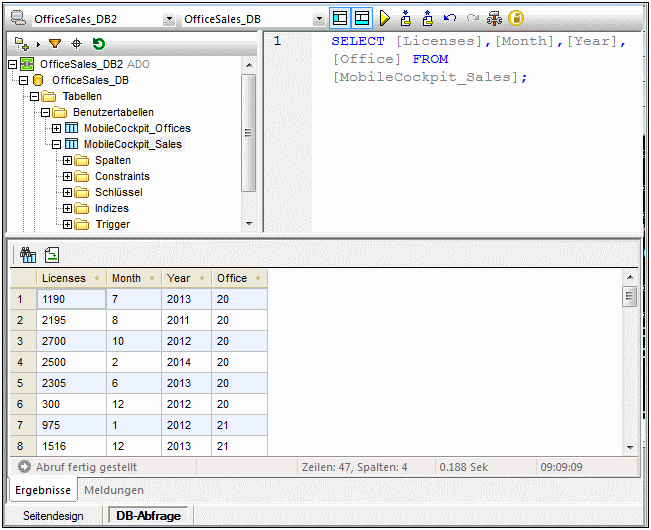This screenshot has height=530, width=651.
Task: Refresh the database tree with green arrow
Action: click(x=98, y=44)
